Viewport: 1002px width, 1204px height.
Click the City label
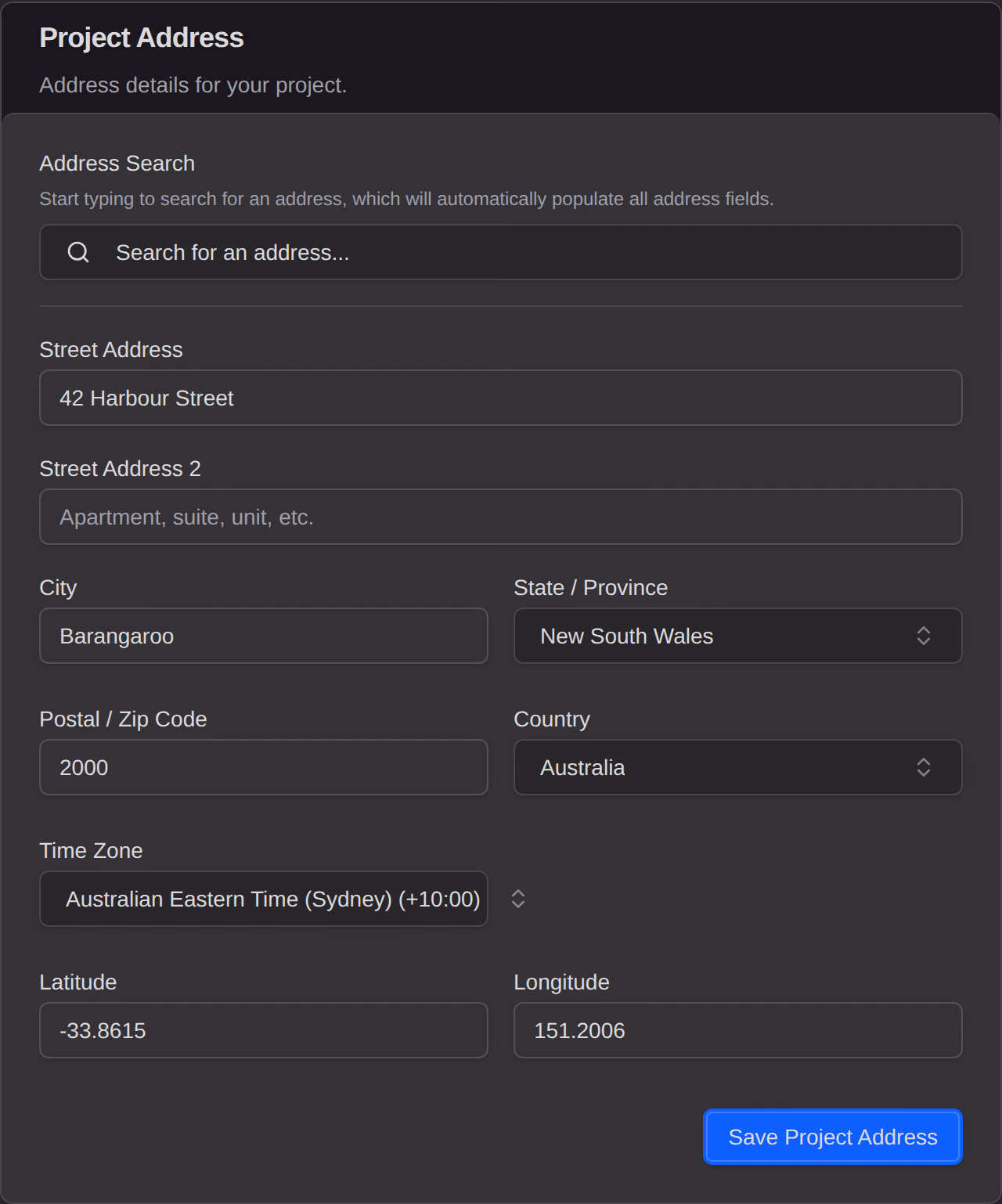coord(59,588)
